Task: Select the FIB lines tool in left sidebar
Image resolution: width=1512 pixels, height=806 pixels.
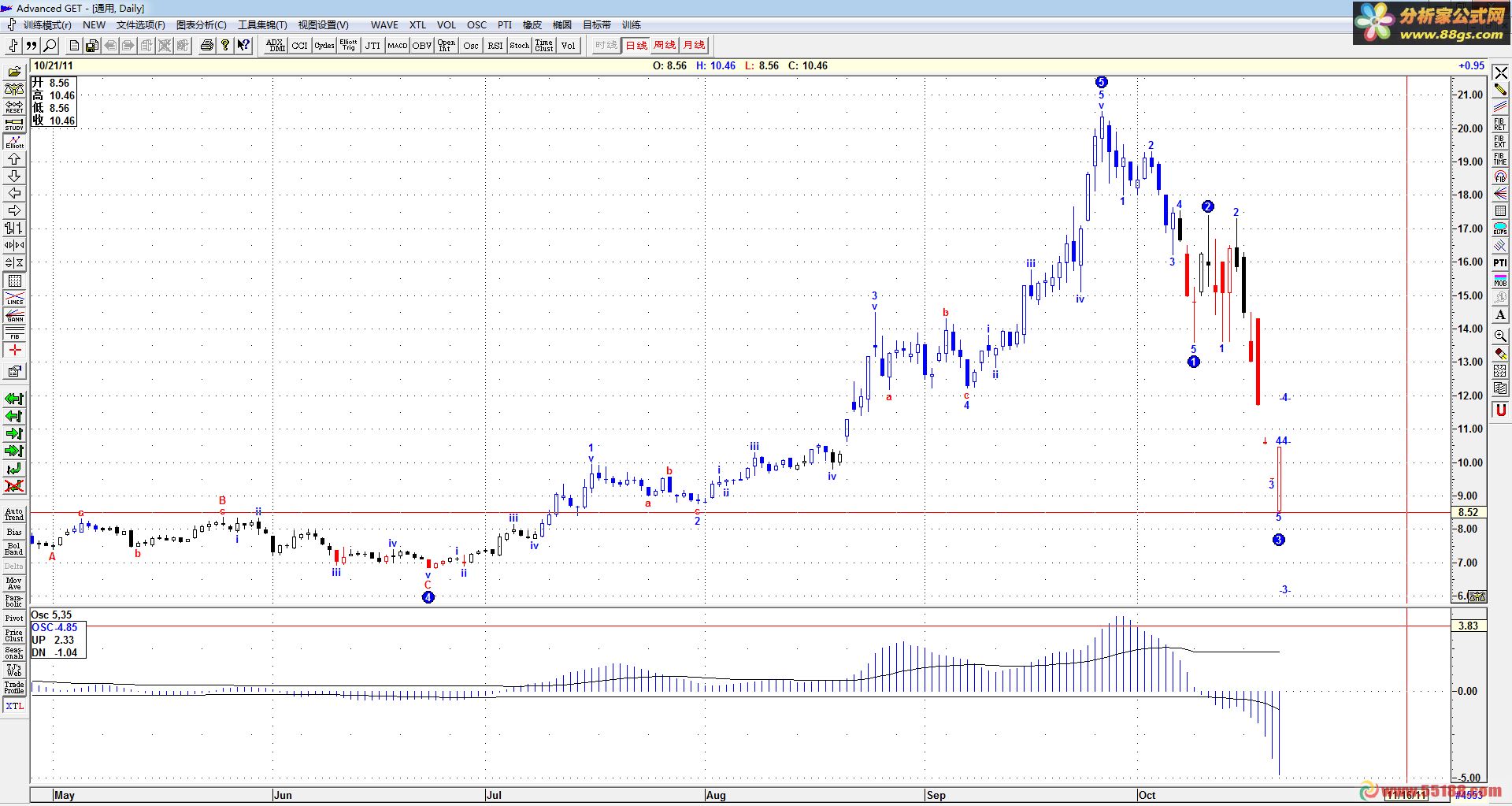Action: [x=14, y=334]
